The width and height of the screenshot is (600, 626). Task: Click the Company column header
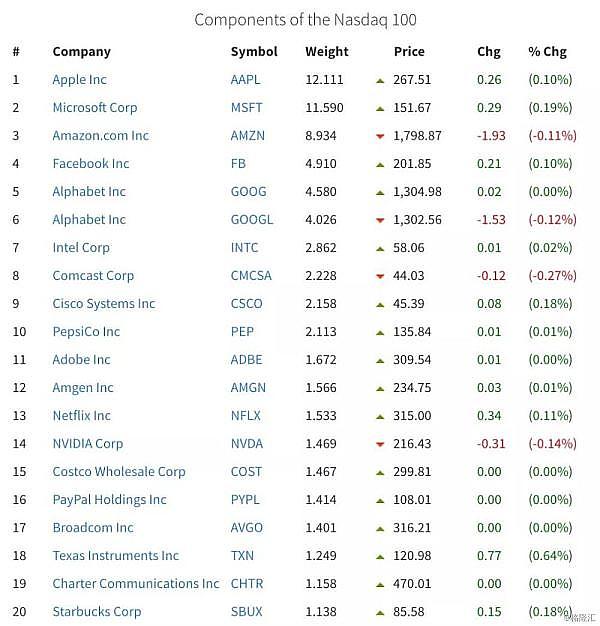82,52
